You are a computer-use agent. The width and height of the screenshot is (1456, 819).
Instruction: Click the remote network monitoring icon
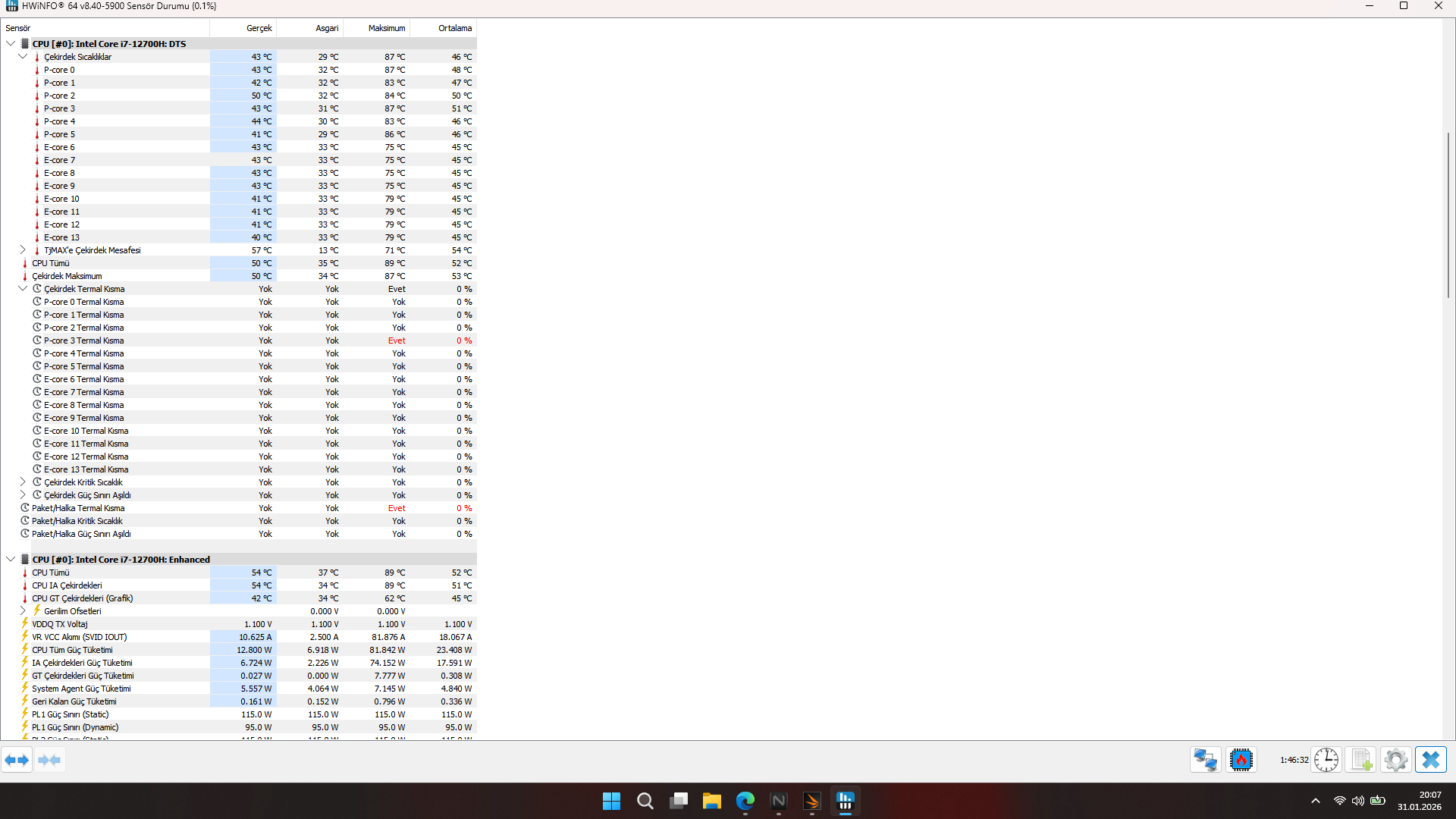click(1205, 760)
